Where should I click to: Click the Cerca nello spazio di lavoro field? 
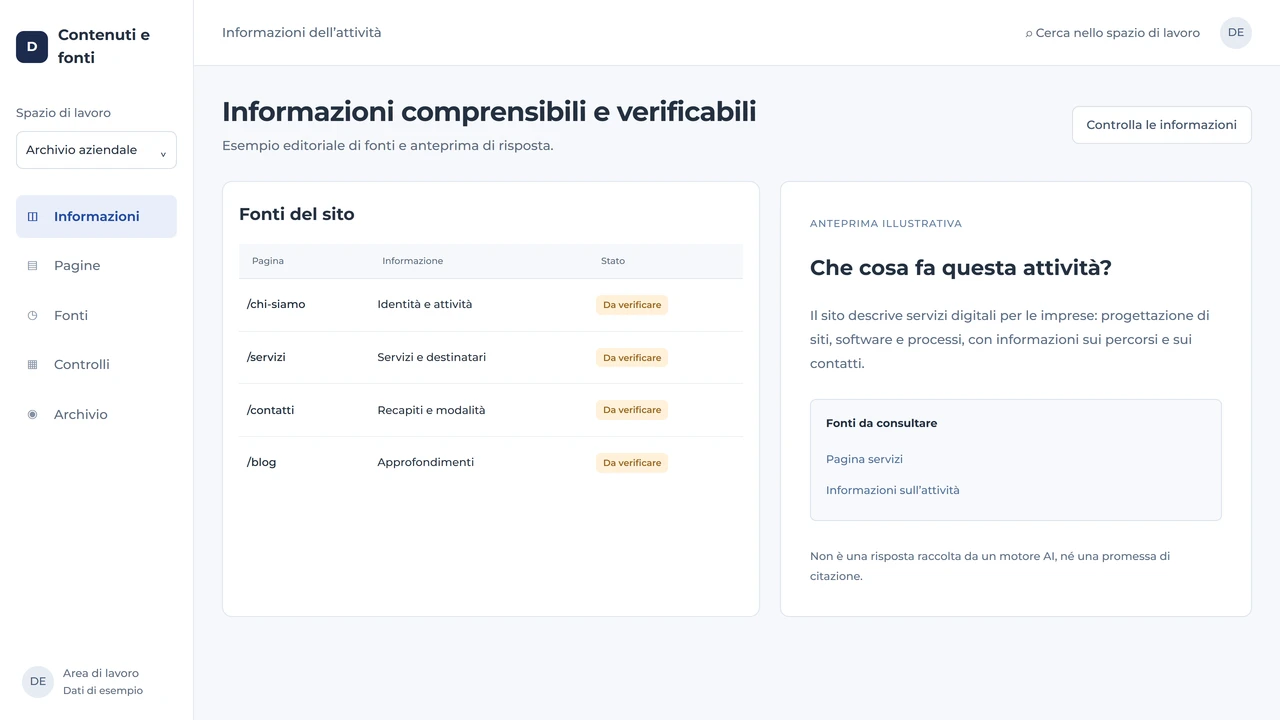[x=1112, y=33]
